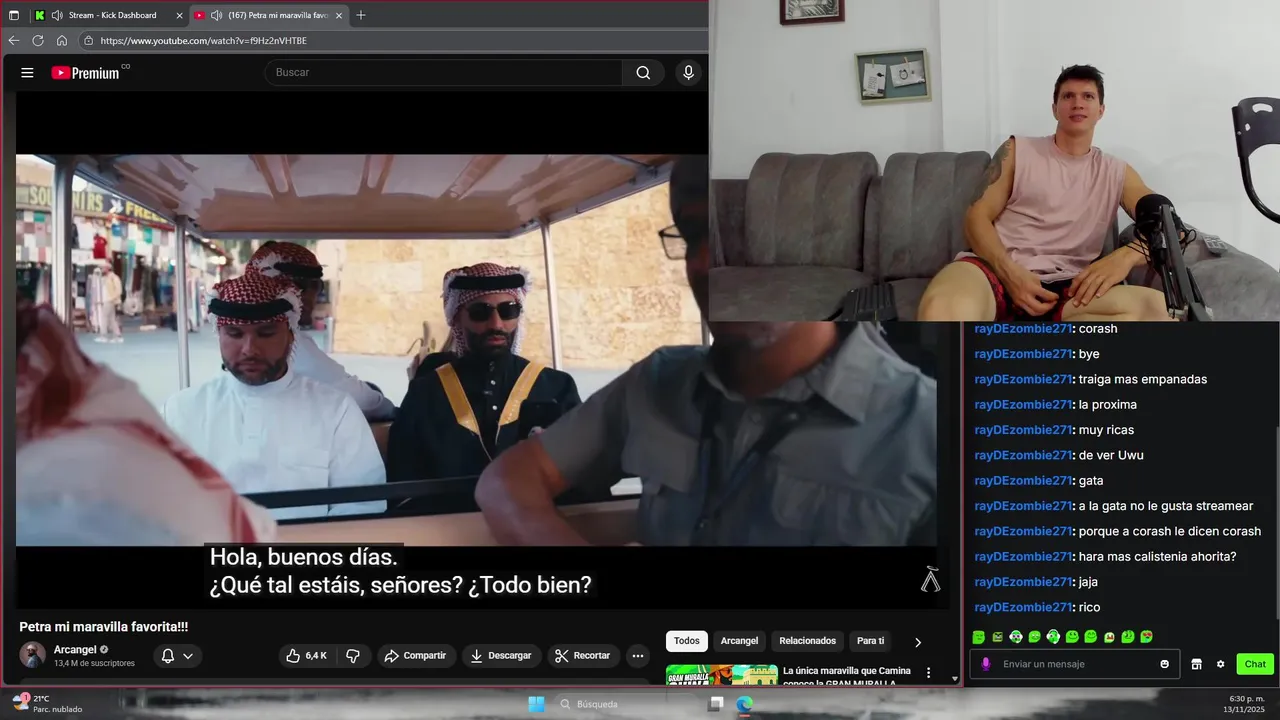Screen dimensions: 1280x720
Task: Go back with the browser back arrow
Action: click(x=14, y=41)
